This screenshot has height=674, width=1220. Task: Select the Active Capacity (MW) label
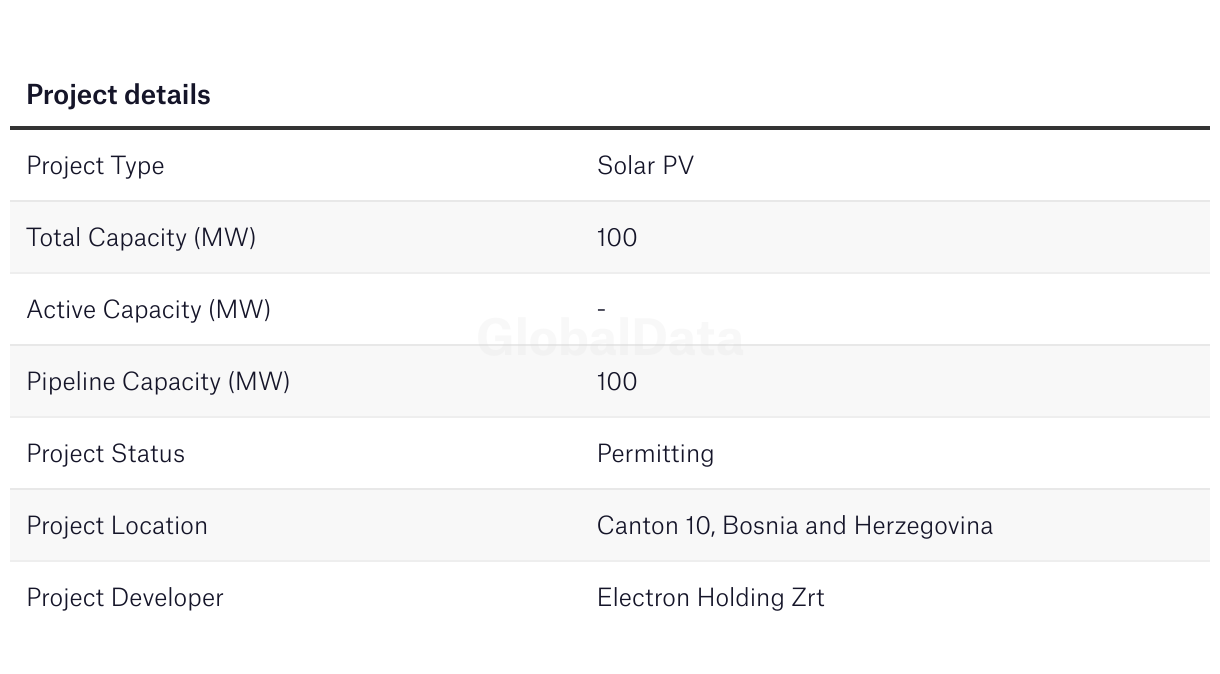(148, 310)
